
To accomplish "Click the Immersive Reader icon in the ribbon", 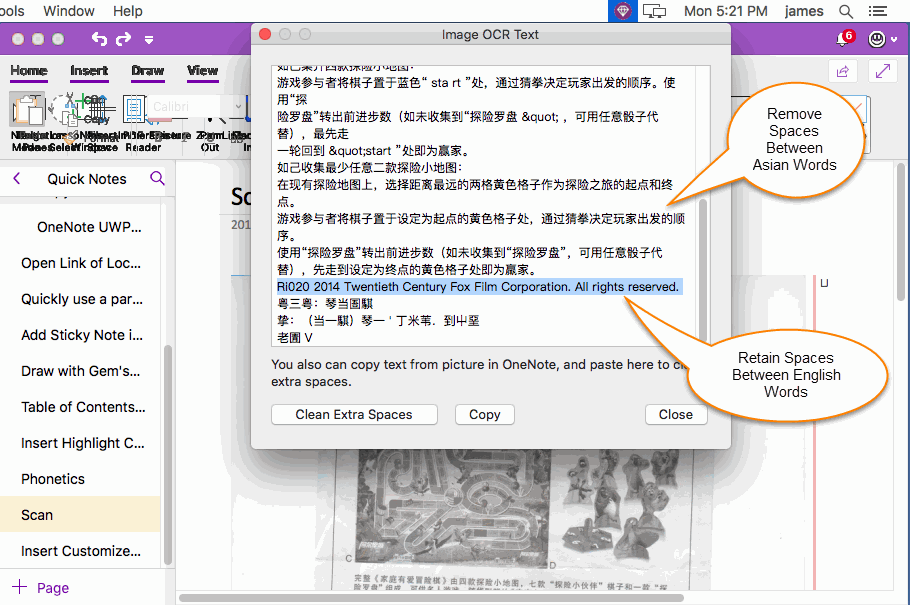I will point(134,109).
